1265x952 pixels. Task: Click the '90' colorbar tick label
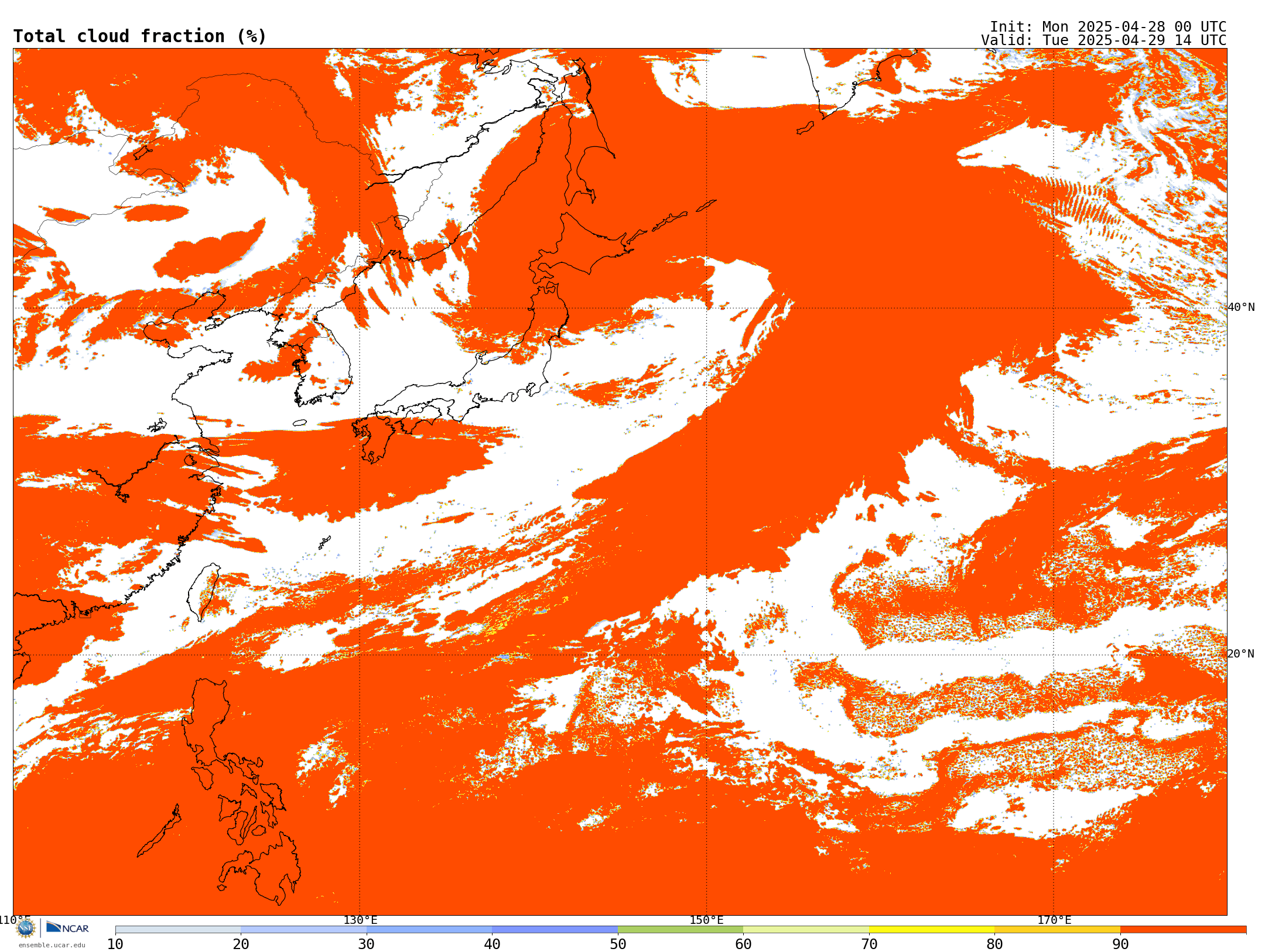1120,944
